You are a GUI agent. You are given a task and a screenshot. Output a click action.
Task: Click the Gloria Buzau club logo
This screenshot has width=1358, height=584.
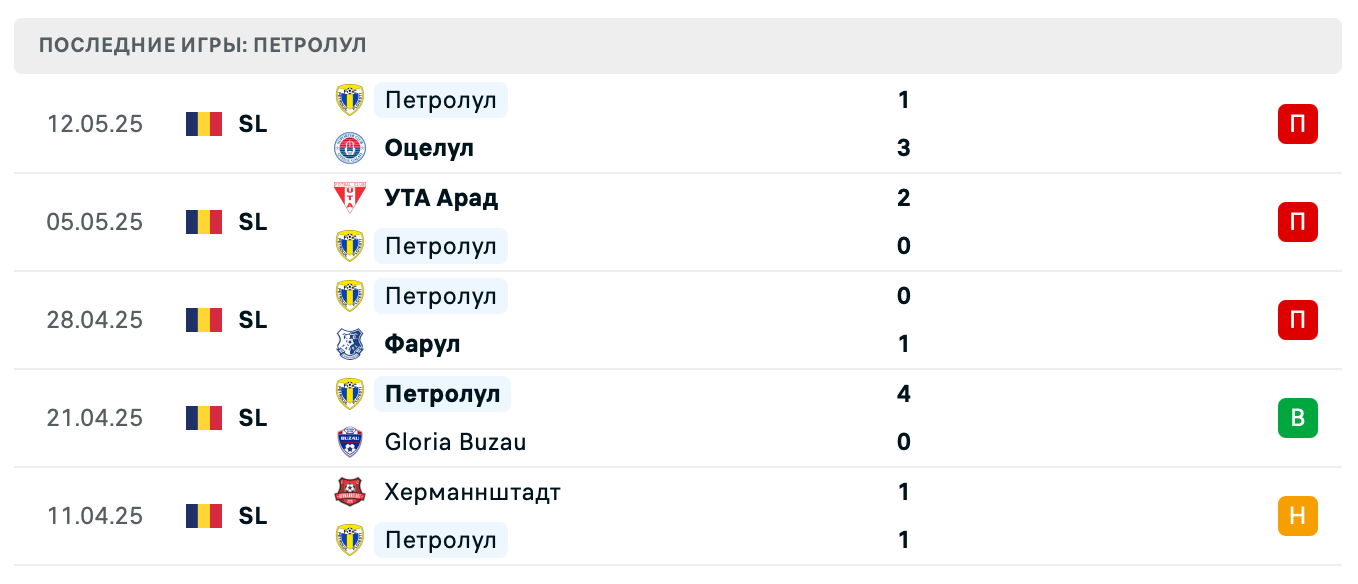pos(349,442)
